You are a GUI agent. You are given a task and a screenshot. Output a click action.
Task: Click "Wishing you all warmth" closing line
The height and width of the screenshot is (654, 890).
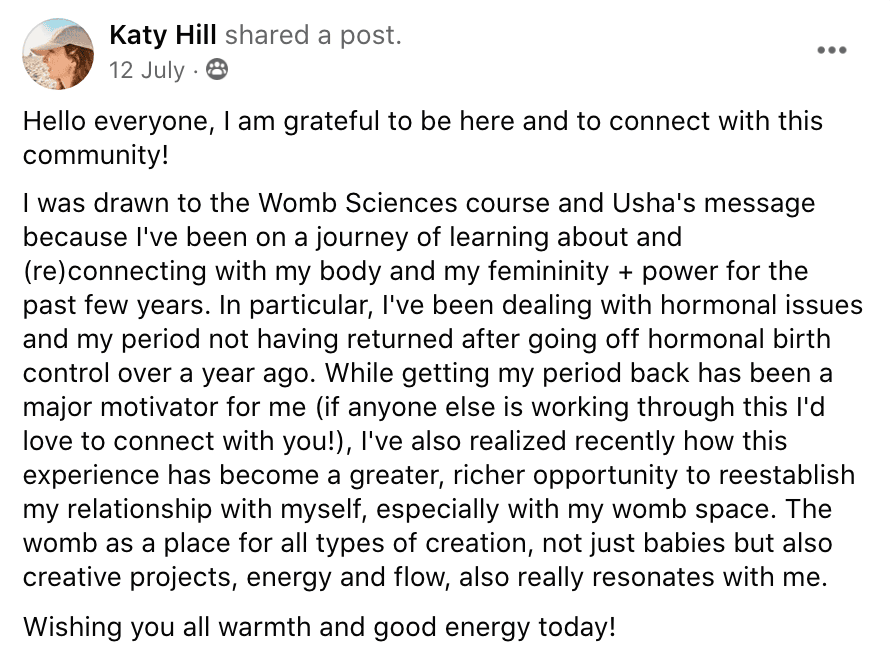click(x=320, y=628)
